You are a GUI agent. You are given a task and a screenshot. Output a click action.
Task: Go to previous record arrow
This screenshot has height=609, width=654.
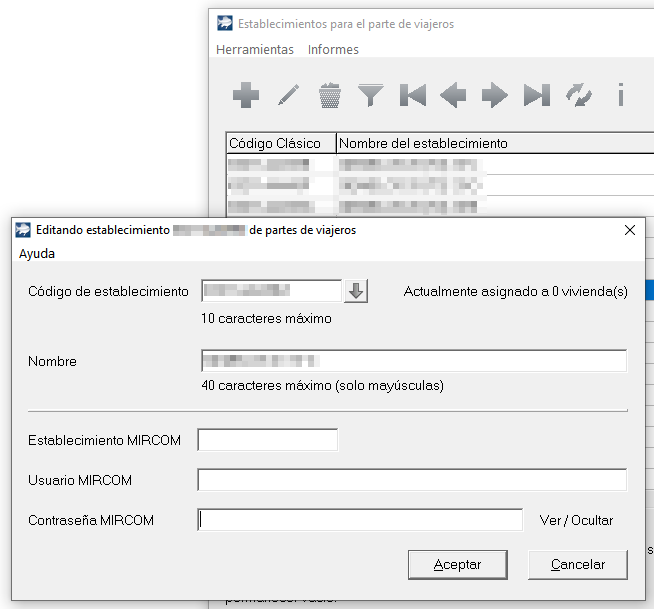(x=453, y=96)
